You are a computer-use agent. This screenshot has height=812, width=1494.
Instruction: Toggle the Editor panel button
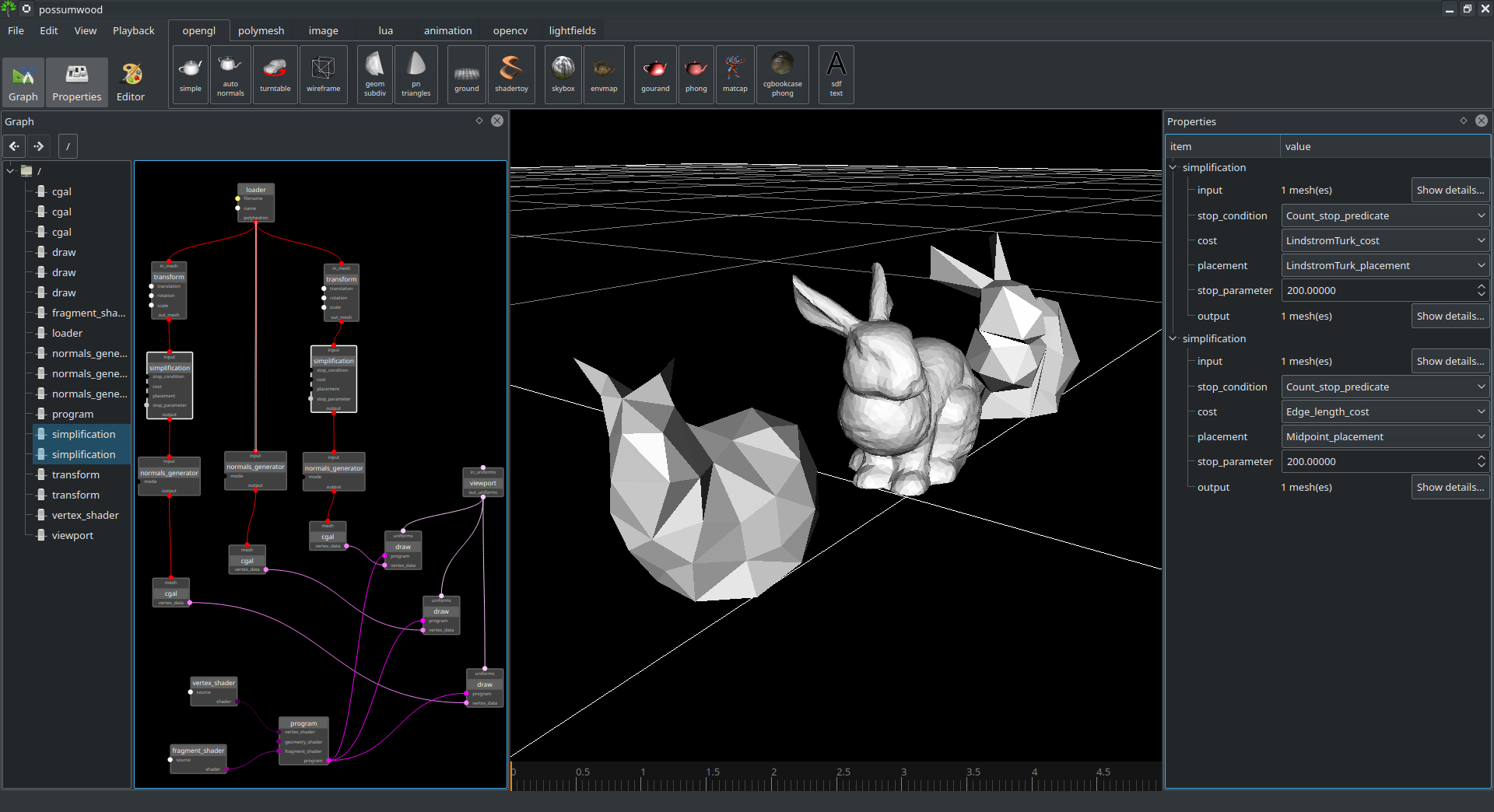pyautogui.click(x=131, y=82)
